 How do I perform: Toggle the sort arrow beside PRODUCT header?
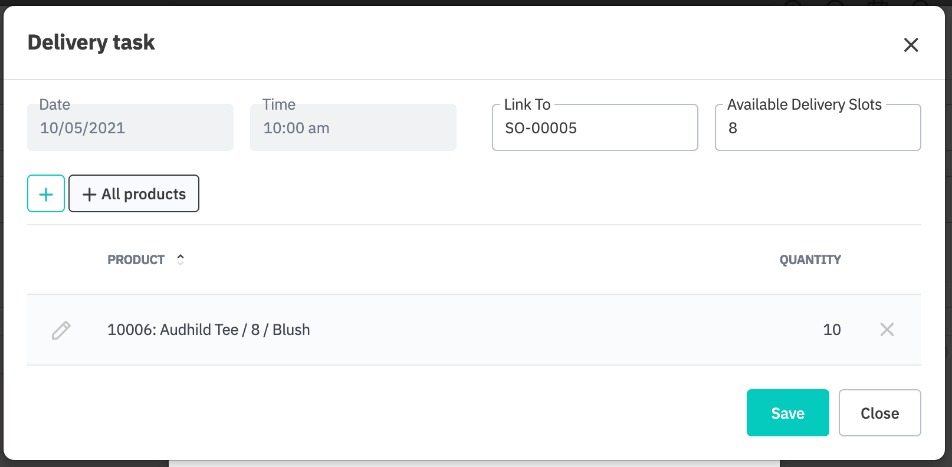coord(181,259)
